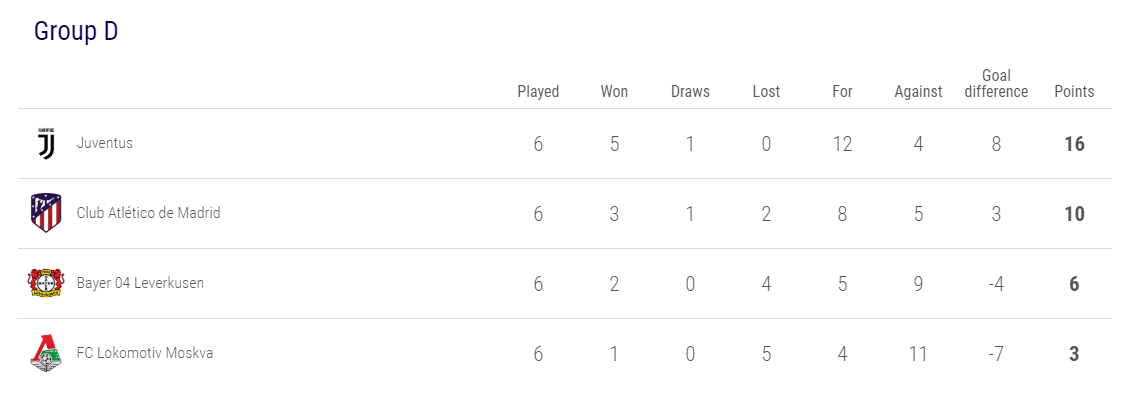Image resolution: width=1134 pixels, height=400 pixels.
Task: Open the Bayer 04 Leverkusen link
Action: point(140,283)
